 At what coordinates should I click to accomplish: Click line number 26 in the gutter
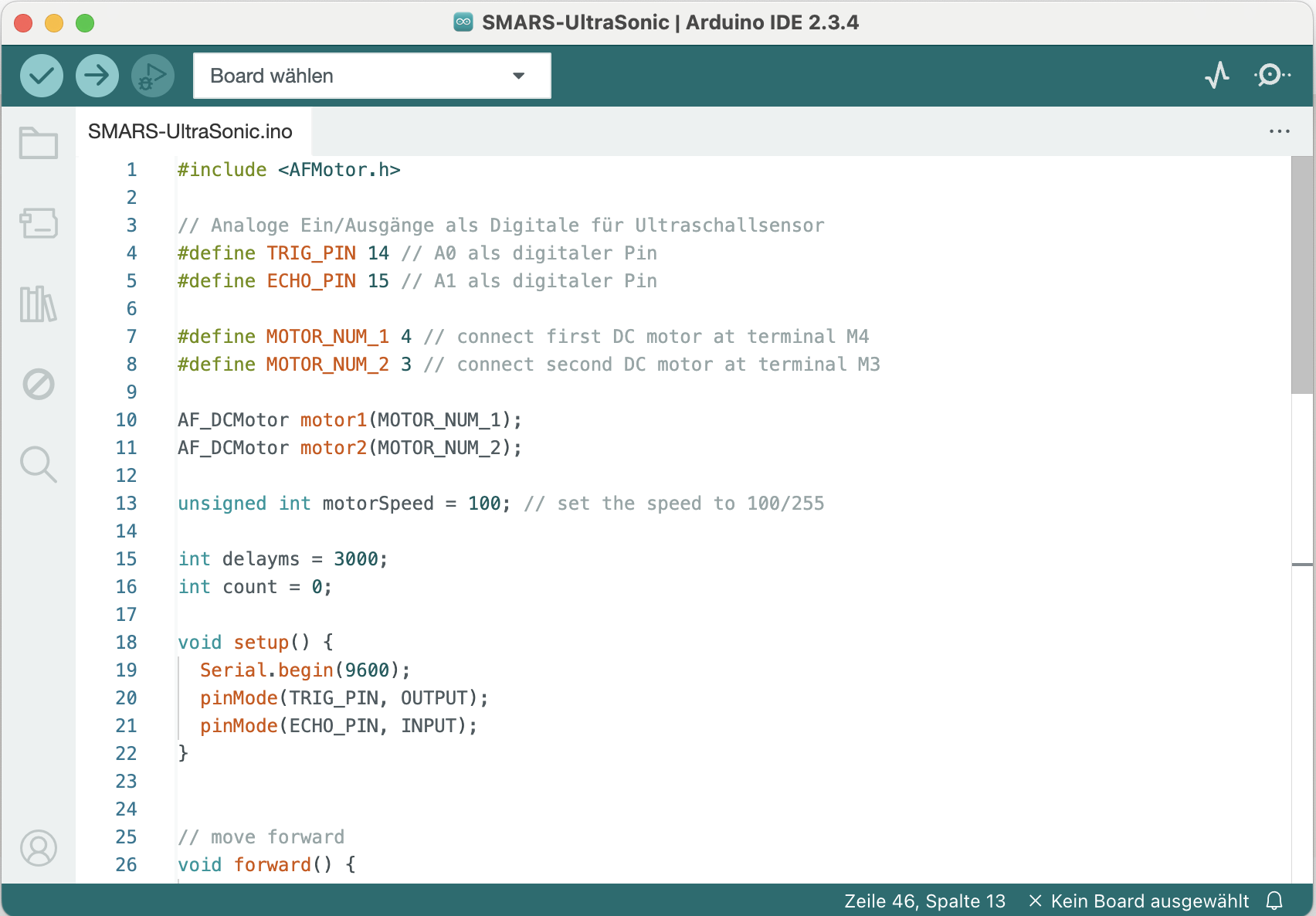(x=126, y=865)
